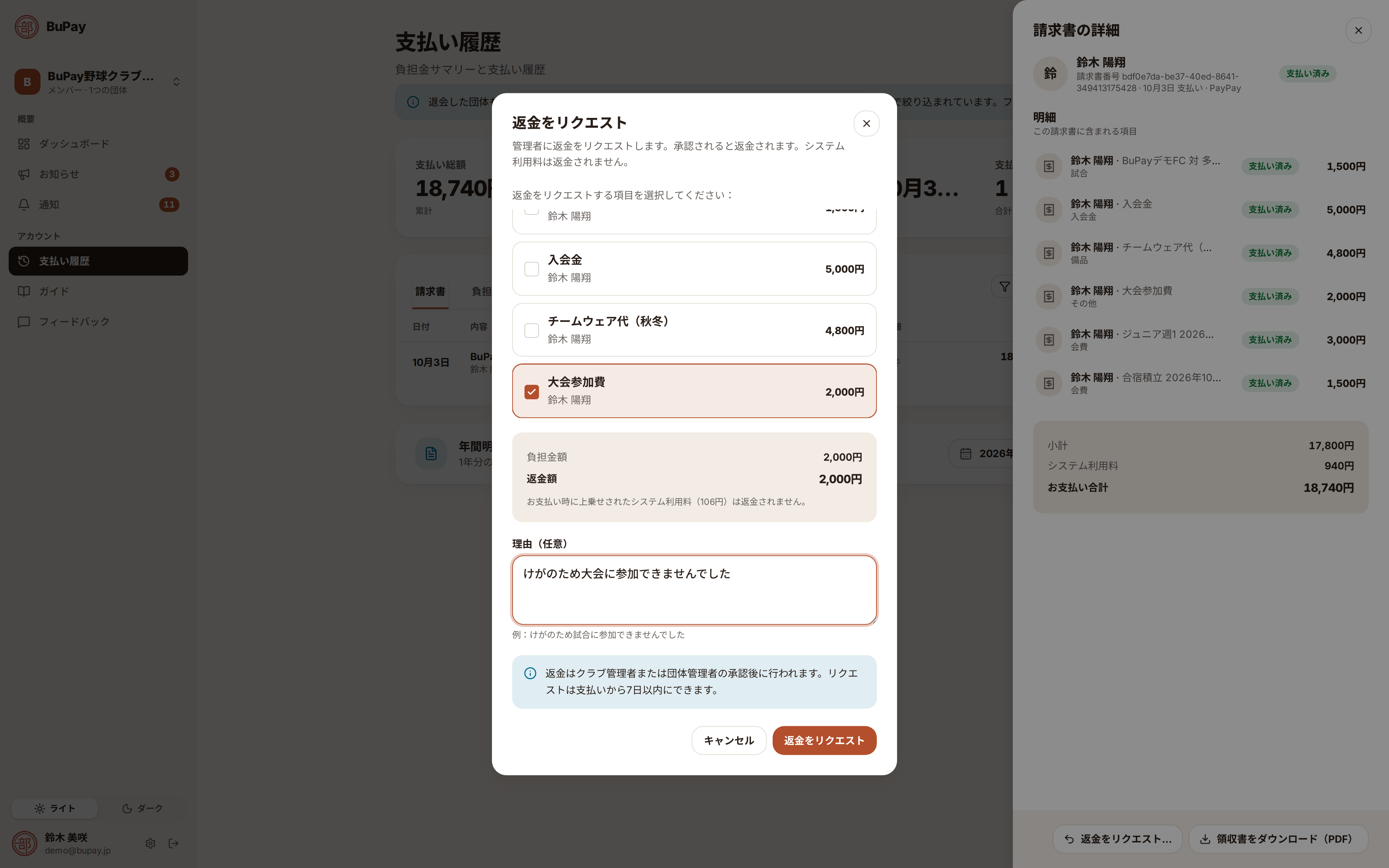The image size is (1389, 868).
Task: Click the invoice icon for 大会参加費 row
Action: pyautogui.click(x=1049, y=297)
